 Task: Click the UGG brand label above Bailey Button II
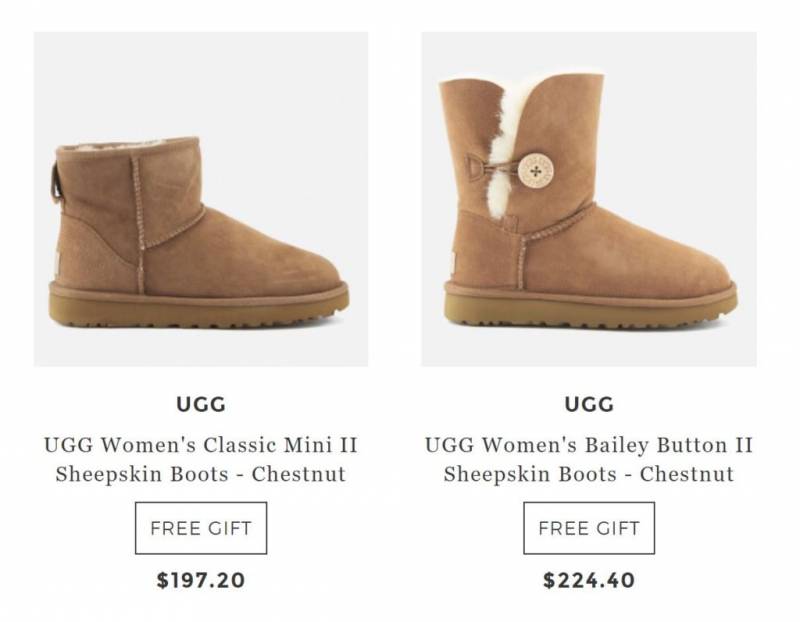coord(588,405)
